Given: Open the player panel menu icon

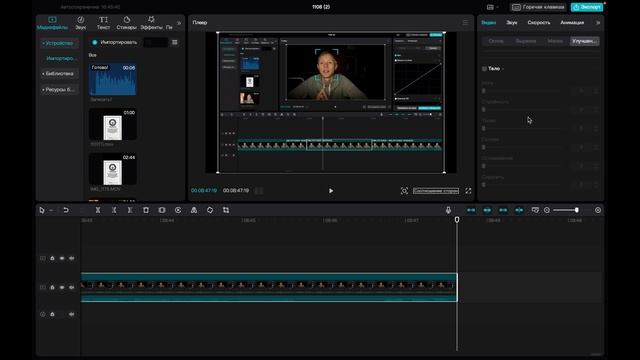Looking at the screenshot, I should 465,23.
